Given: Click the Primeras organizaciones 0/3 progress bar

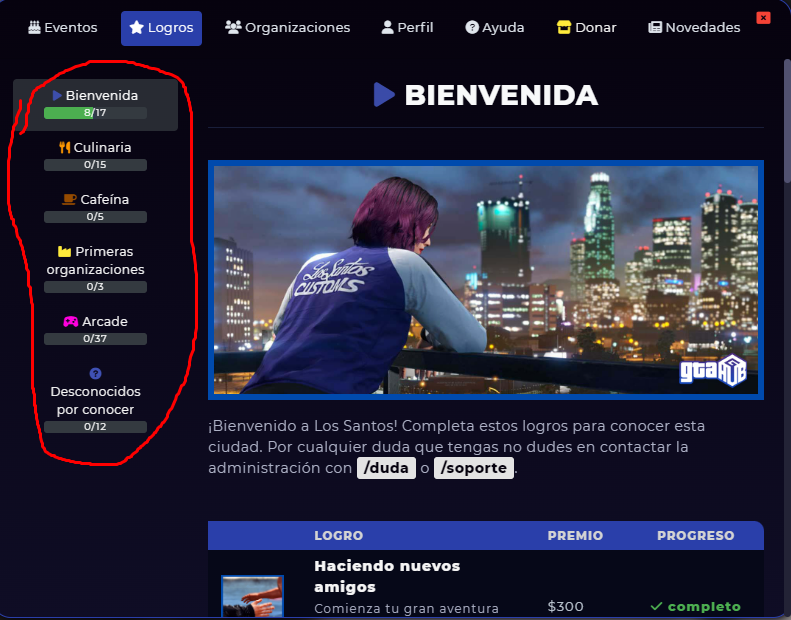Looking at the screenshot, I should [95, 287].
